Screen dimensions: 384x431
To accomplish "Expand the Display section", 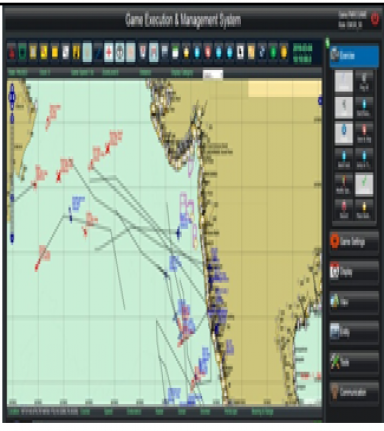I will pos(354,272).
